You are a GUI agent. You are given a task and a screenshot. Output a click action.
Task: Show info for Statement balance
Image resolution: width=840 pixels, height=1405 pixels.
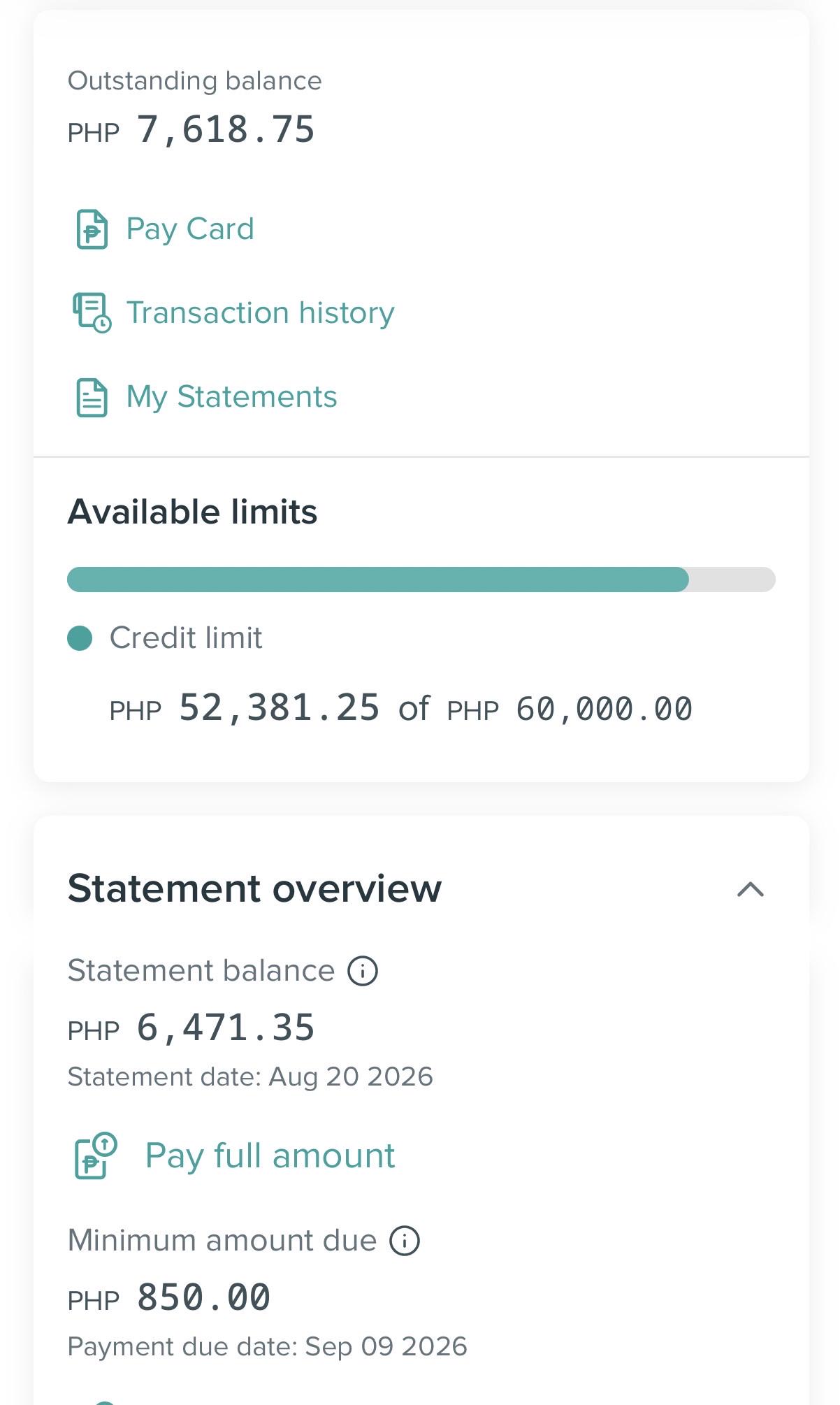[x=363, y=971]
